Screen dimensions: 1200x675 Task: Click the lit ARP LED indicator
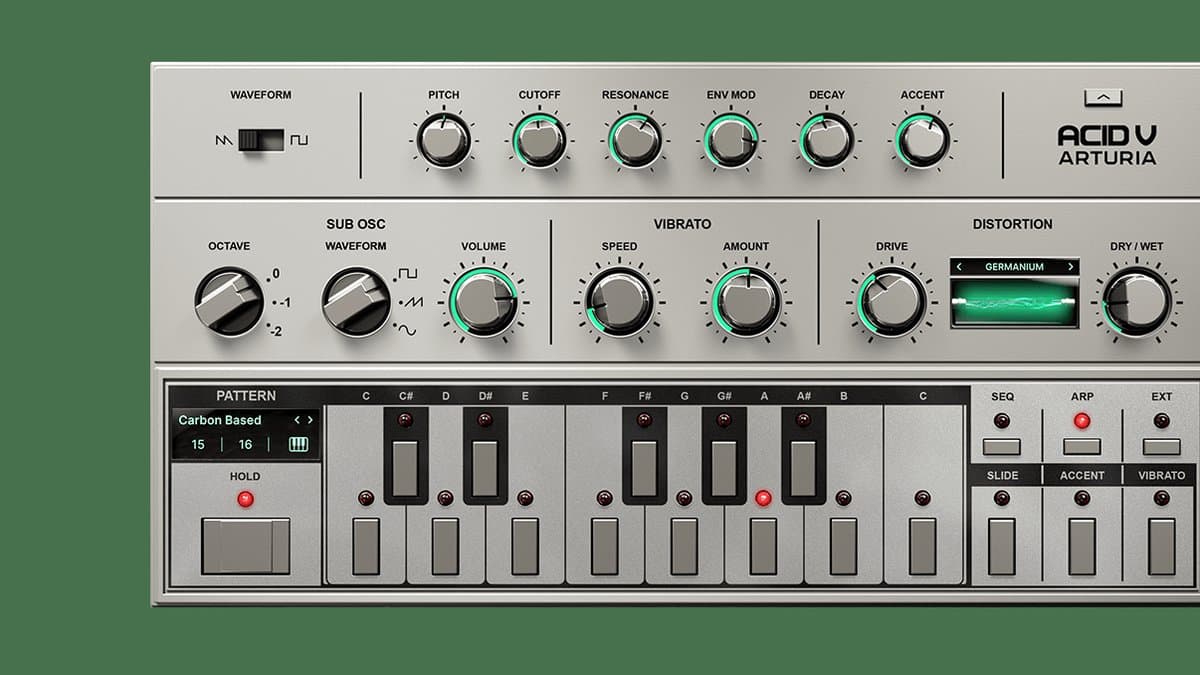tap(1082, 420)
